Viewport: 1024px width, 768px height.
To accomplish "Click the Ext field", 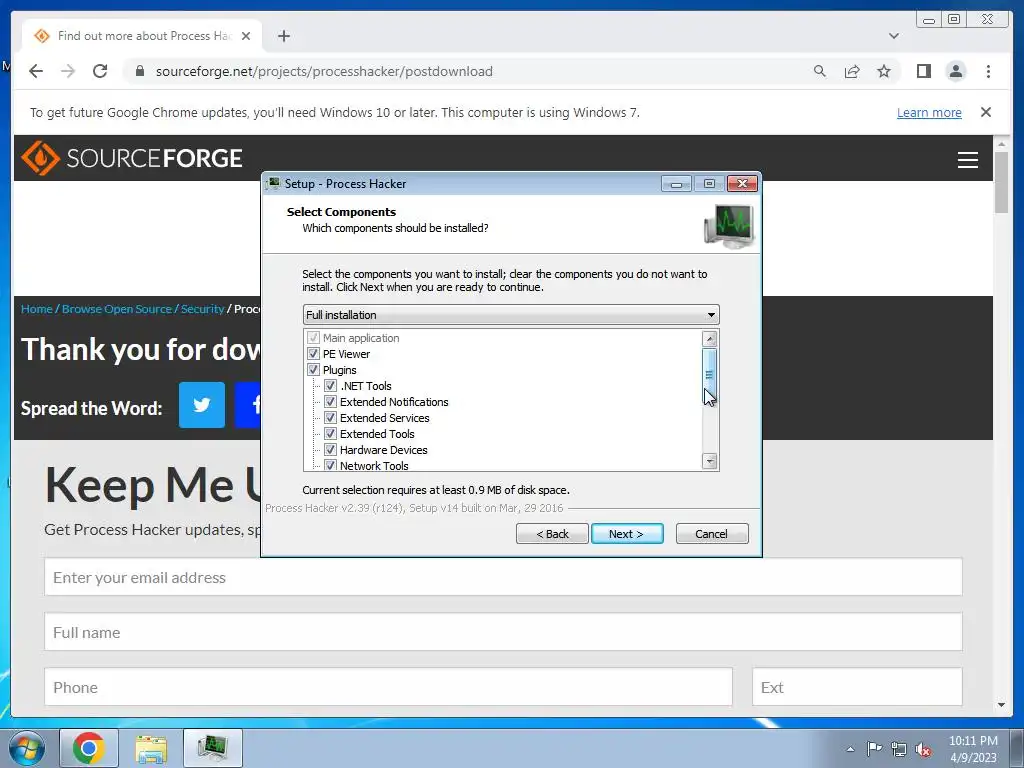I will 857,686.
